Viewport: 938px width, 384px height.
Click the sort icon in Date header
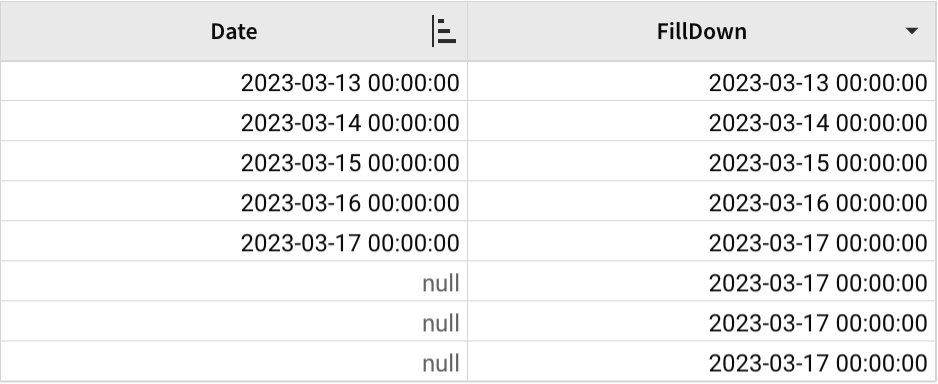tap(444, 31)
